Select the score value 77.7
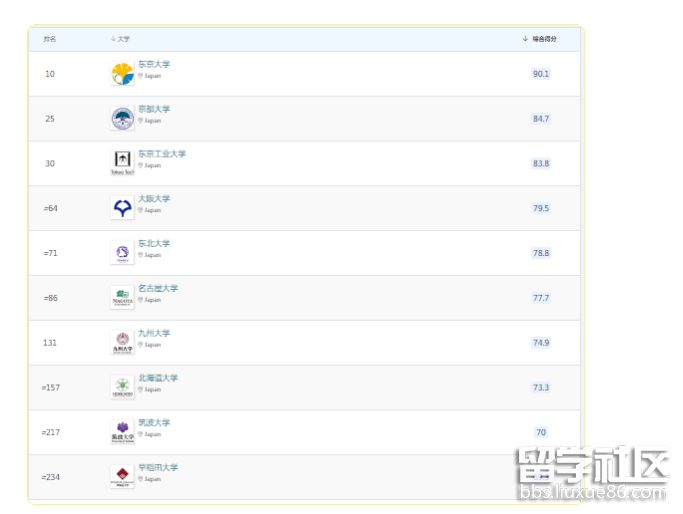This screenshot has width=683, height=514. pyautogui.click(x=541, y=298)
